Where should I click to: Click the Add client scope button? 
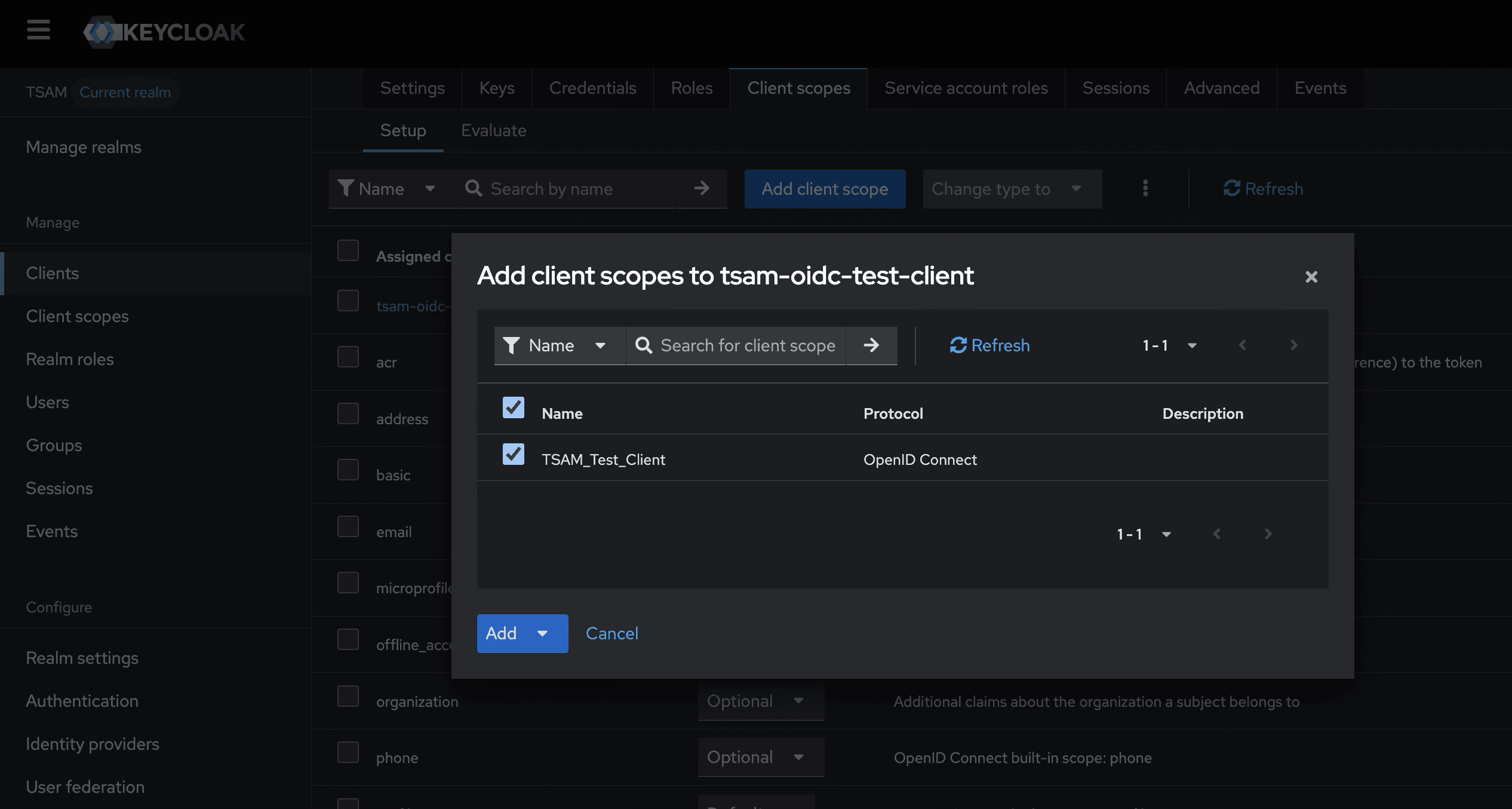click(x=825, y=189)
